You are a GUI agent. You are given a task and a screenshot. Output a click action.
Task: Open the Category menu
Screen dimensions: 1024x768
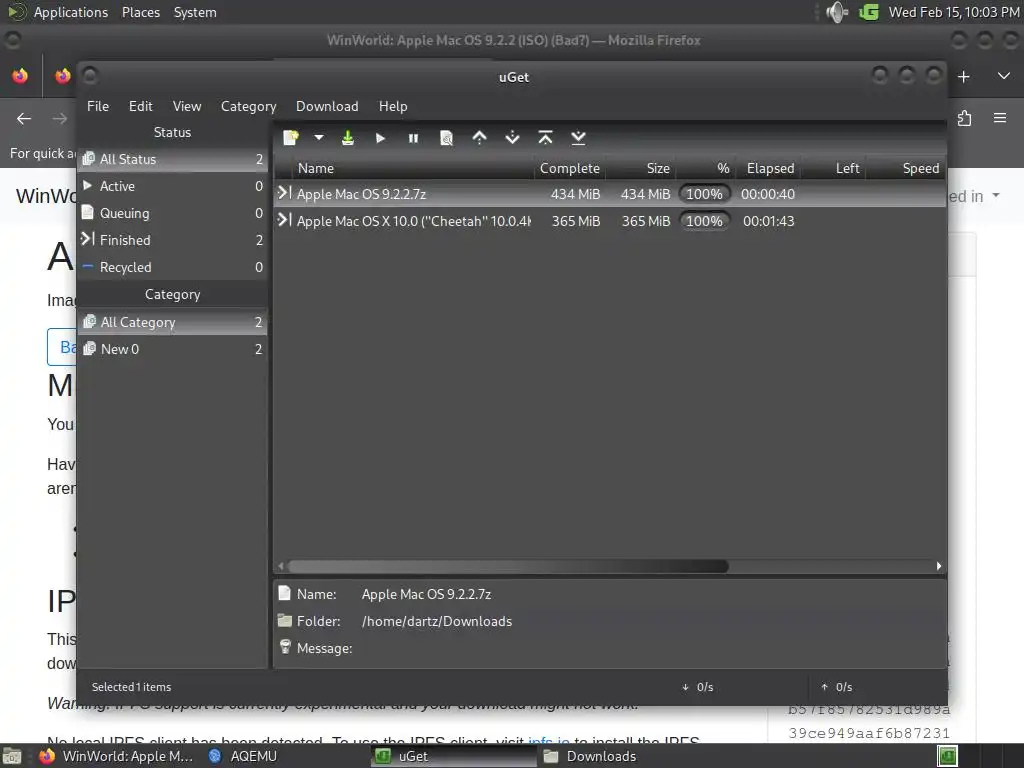[x=248, y=106]
